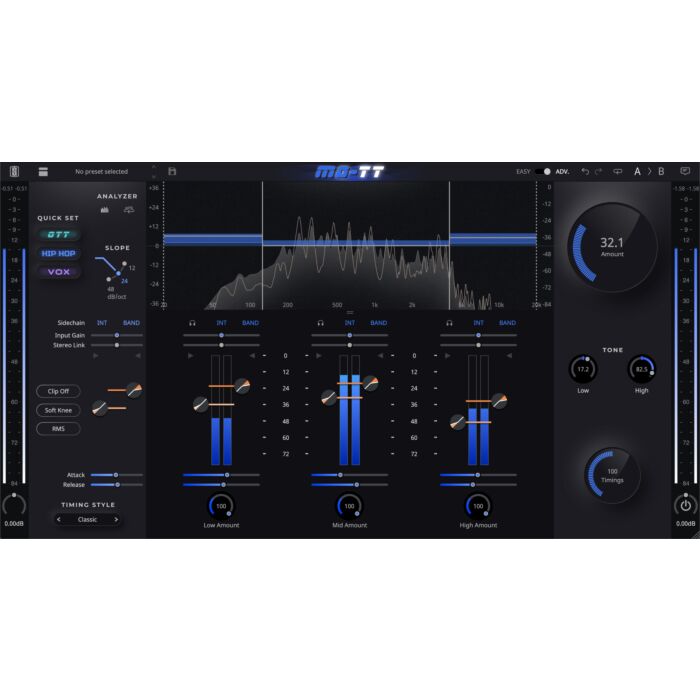Viewport: 700px width, 700px height.
Task: Step to previous preset using up arrow
Action: 154,167
